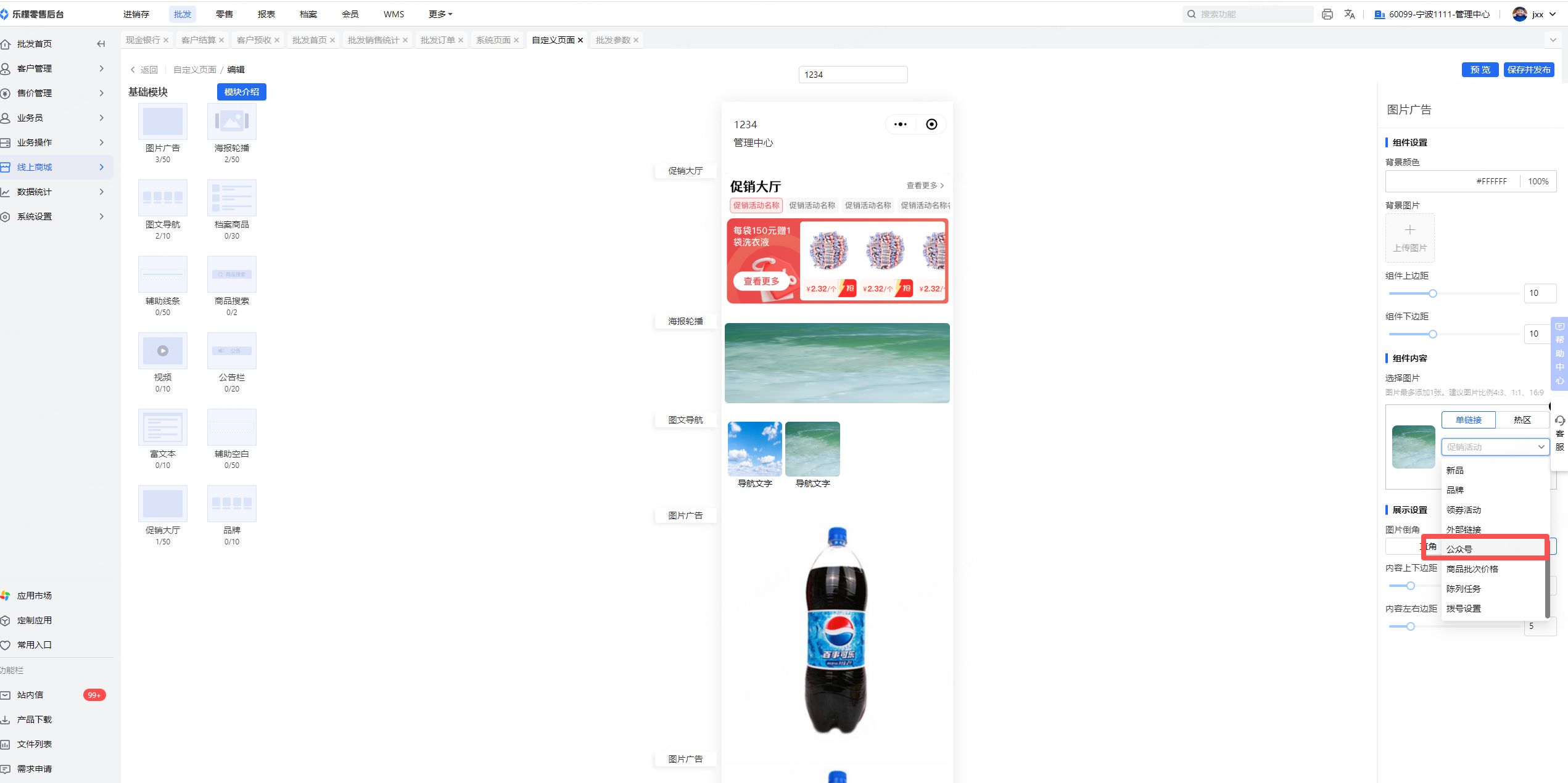The image size is (1568, 783).
Task: Add the 富文本 module icon
Action: 163,427
